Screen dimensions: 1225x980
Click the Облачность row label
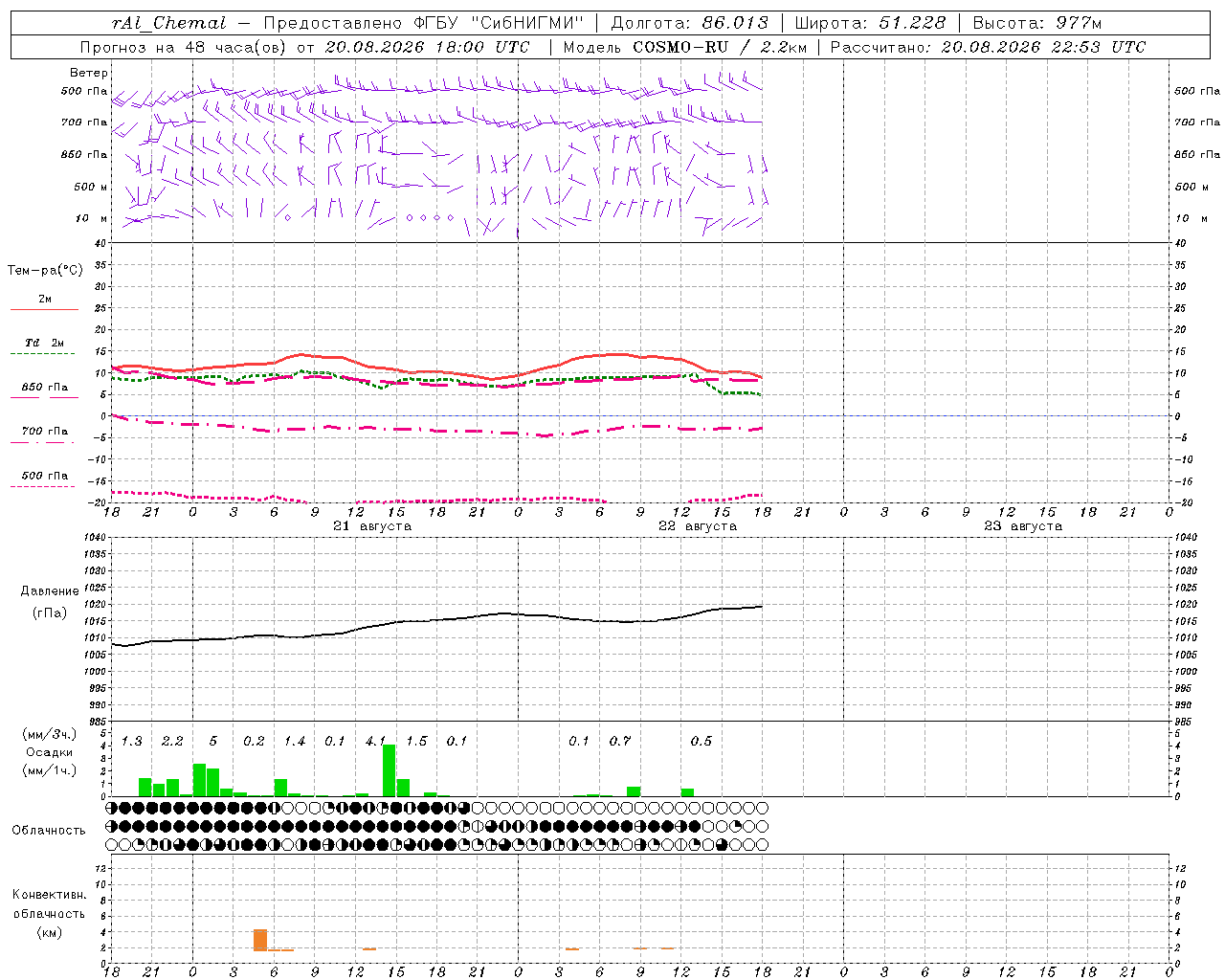(49, 830)
